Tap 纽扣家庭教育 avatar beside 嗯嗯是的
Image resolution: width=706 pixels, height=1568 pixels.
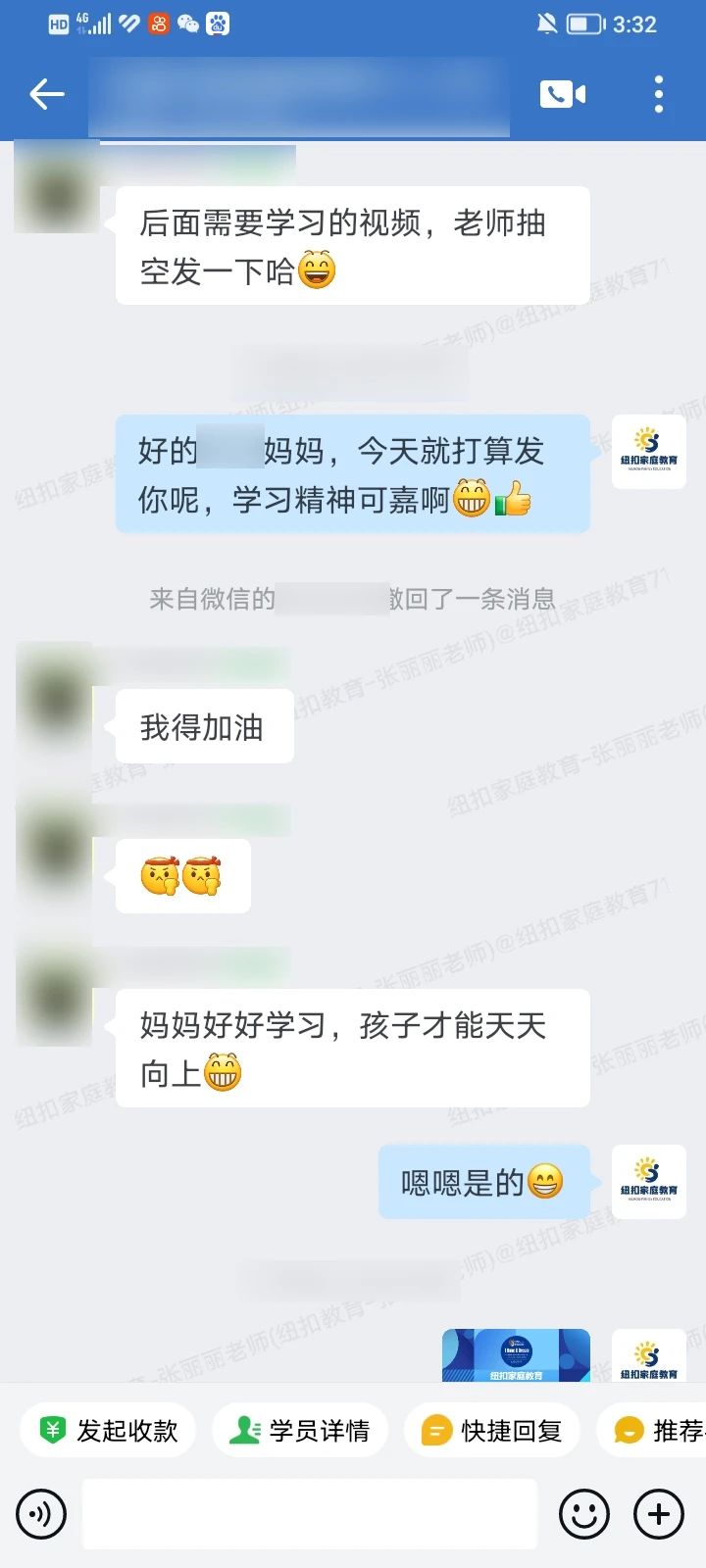[x=648, y=1181]
